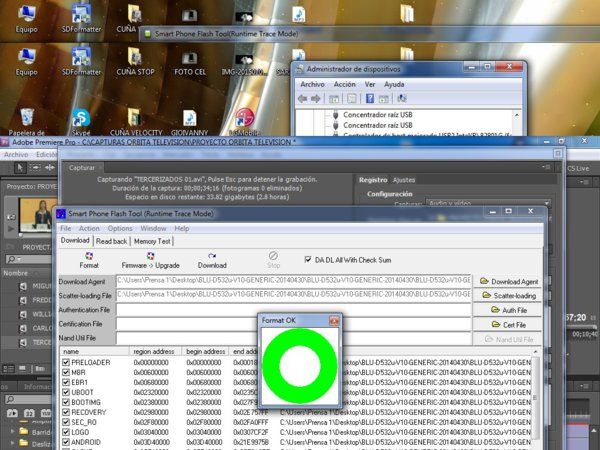Click the Download Agent path field
The width and height of the screenshot is (600, 450).
click(293, 280)
